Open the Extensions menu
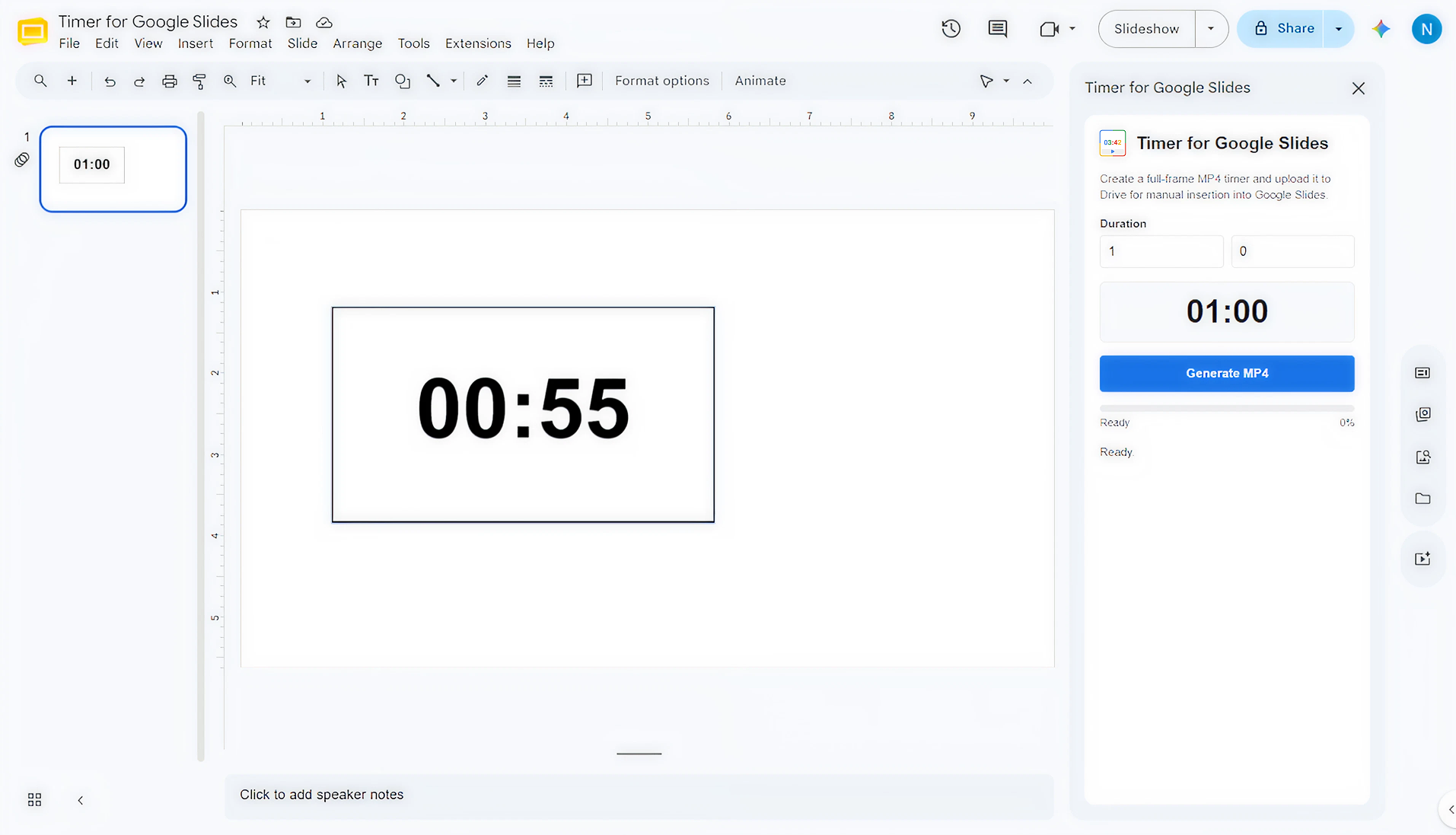The height and width of the screenshot is (835, 1456). 478,43
